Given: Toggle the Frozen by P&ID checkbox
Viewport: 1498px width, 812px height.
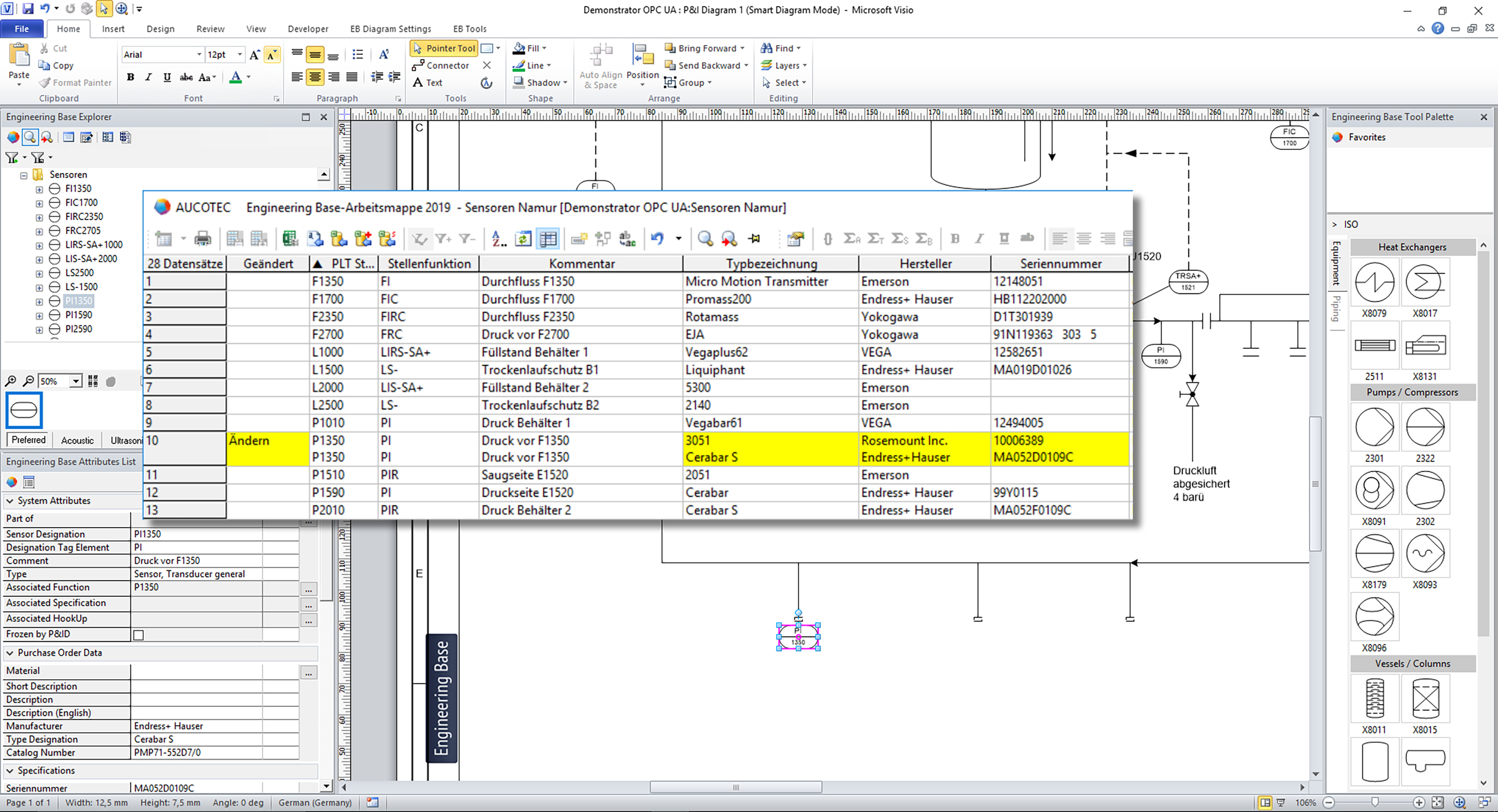Looking at the screenshot, I should pyautogui.click(x=138, y=635).
